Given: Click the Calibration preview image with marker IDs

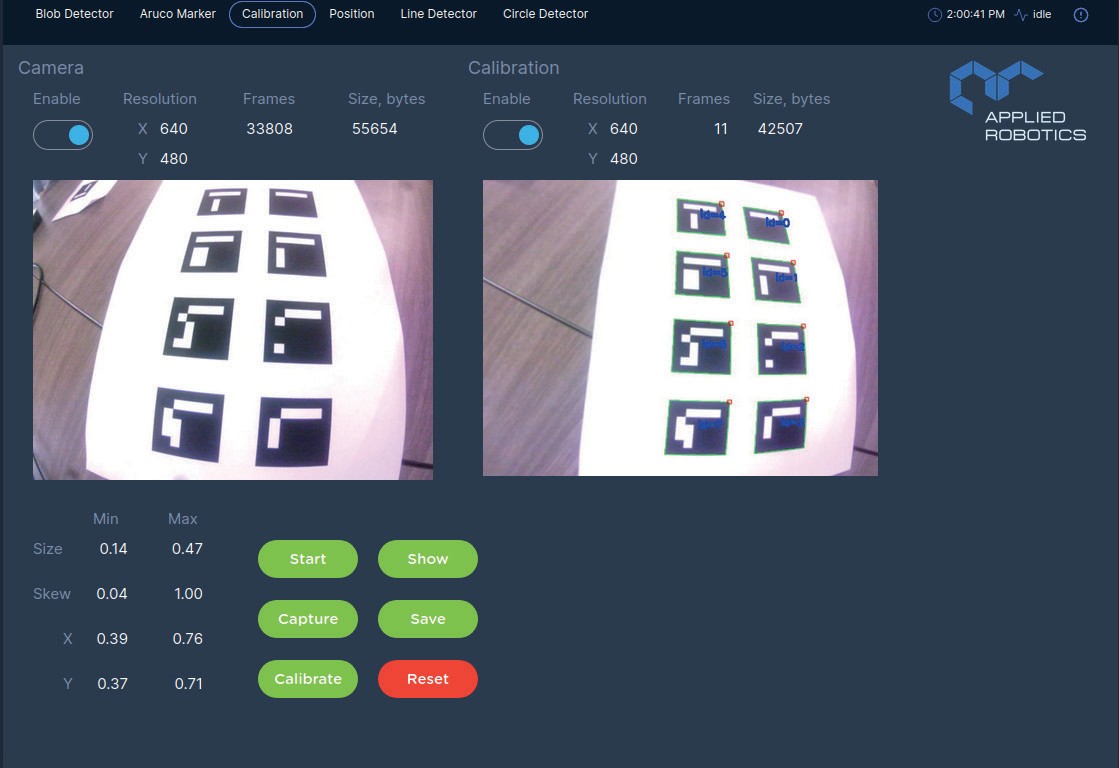Looking at the screenshot, I should [680, 328].
